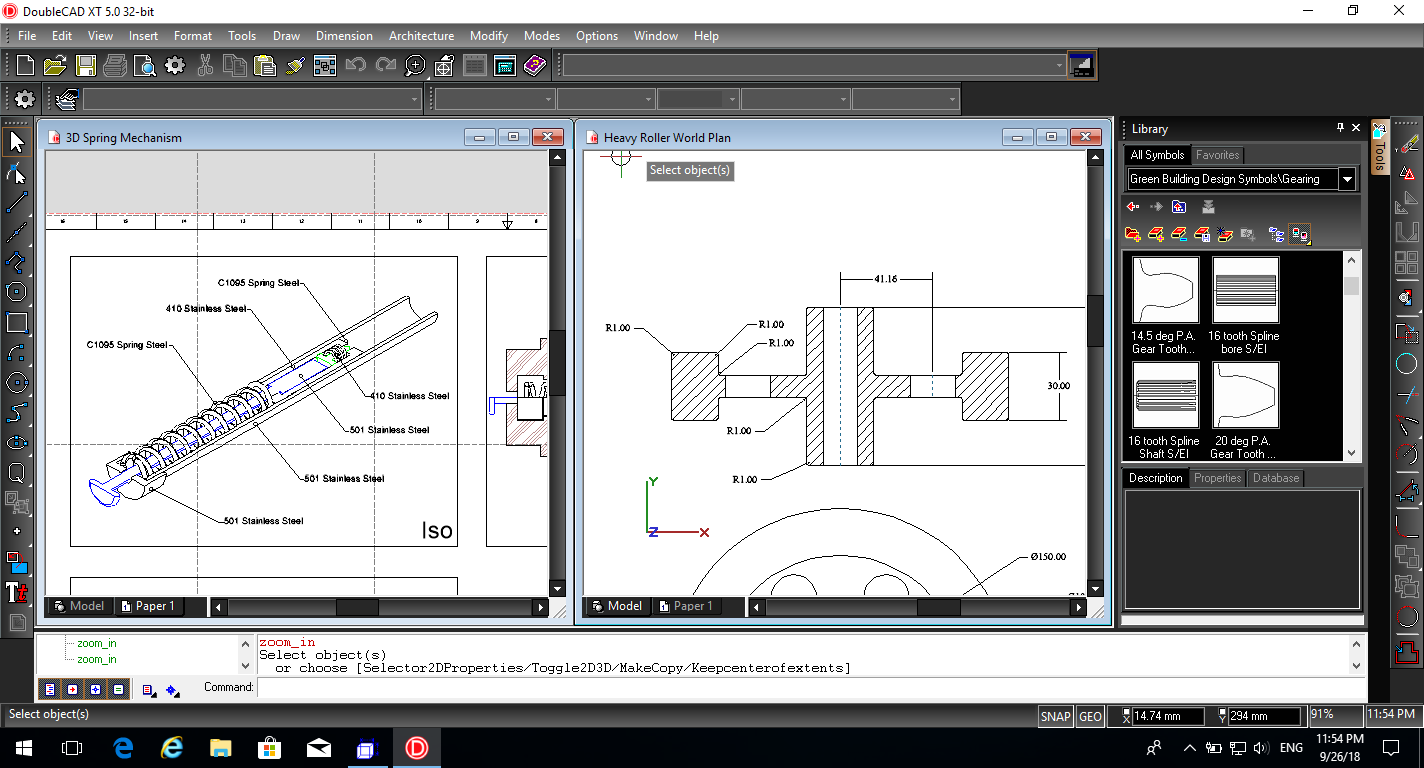Pin the Library panel with pushpin

tap(1340, 128)
